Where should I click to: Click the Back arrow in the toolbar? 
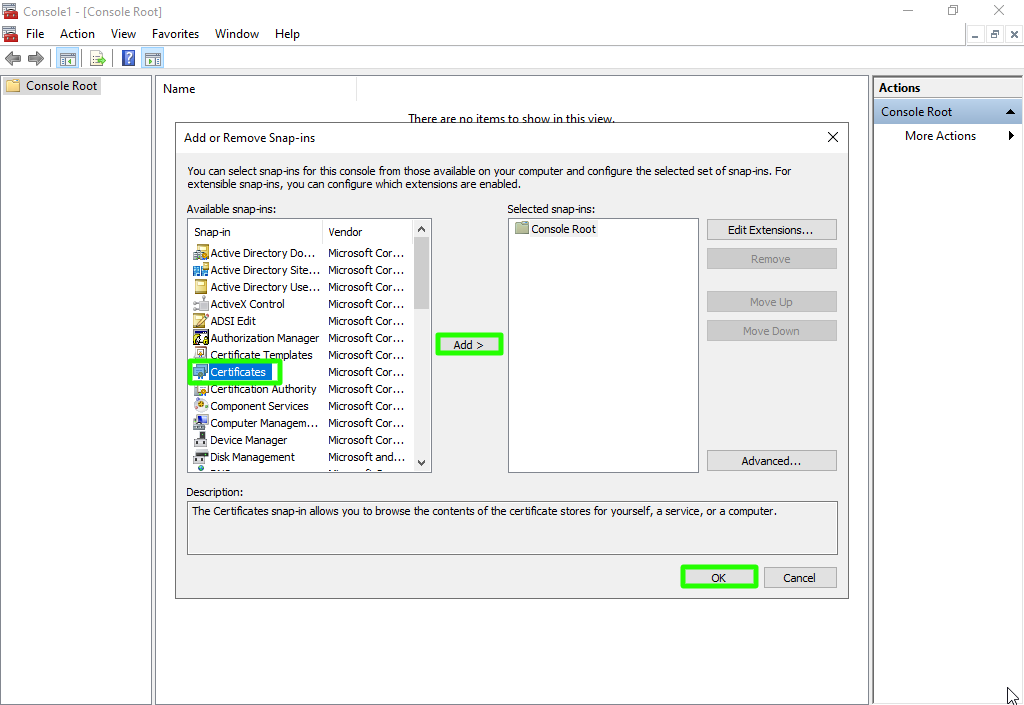13,58
